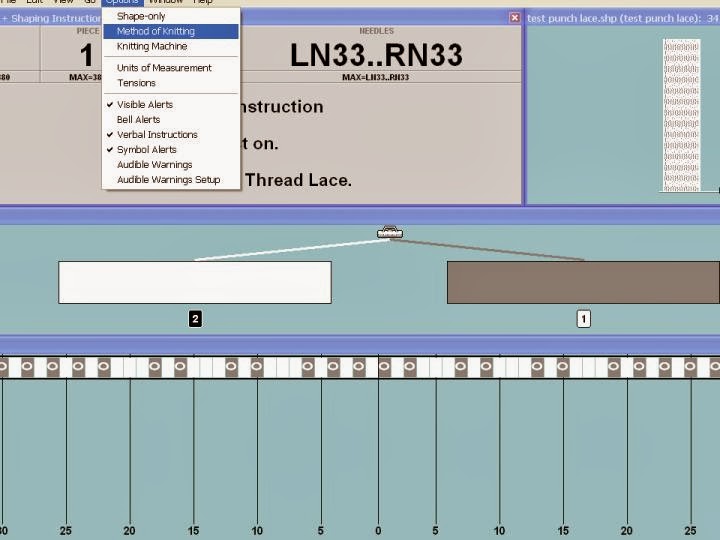Open Audible Warnings Setup entry
Screen dimensions: 720x540
(x=171, y=180)
